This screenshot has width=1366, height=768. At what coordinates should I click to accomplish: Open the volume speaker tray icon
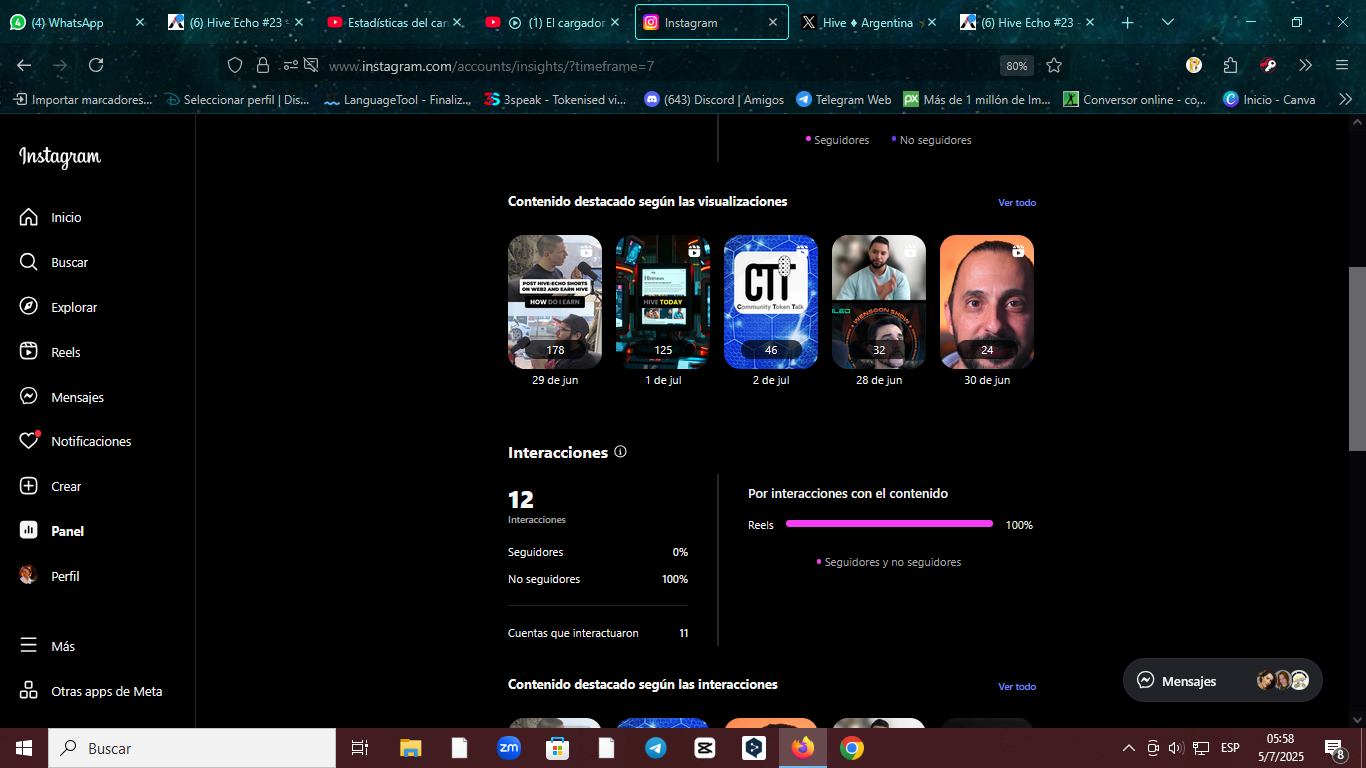click(1175, 748)
